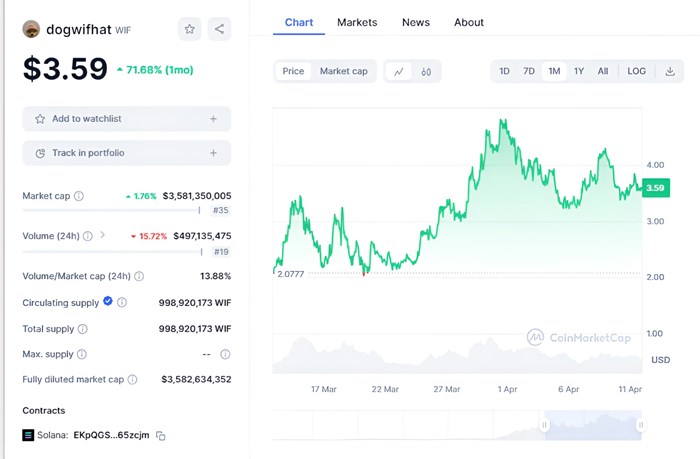Select the Price toggle
The height and width of the screenshot is (459, 700).
[x=293, y=71]
